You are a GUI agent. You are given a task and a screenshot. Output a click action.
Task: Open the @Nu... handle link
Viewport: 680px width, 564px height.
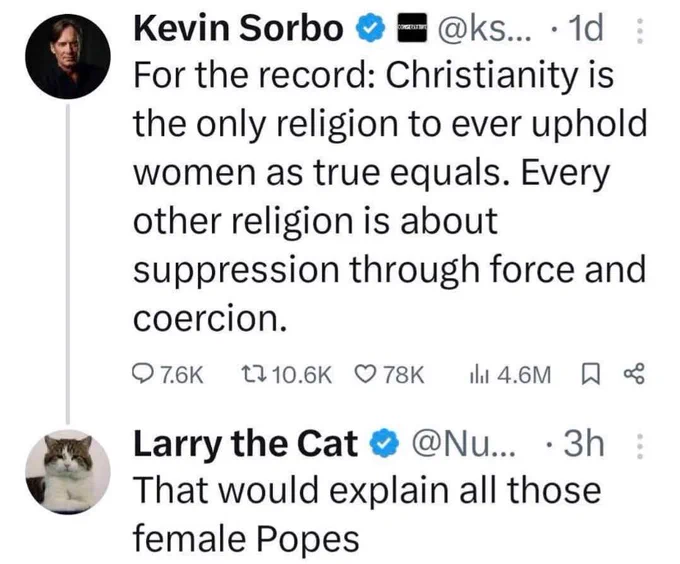click(464, 444)
